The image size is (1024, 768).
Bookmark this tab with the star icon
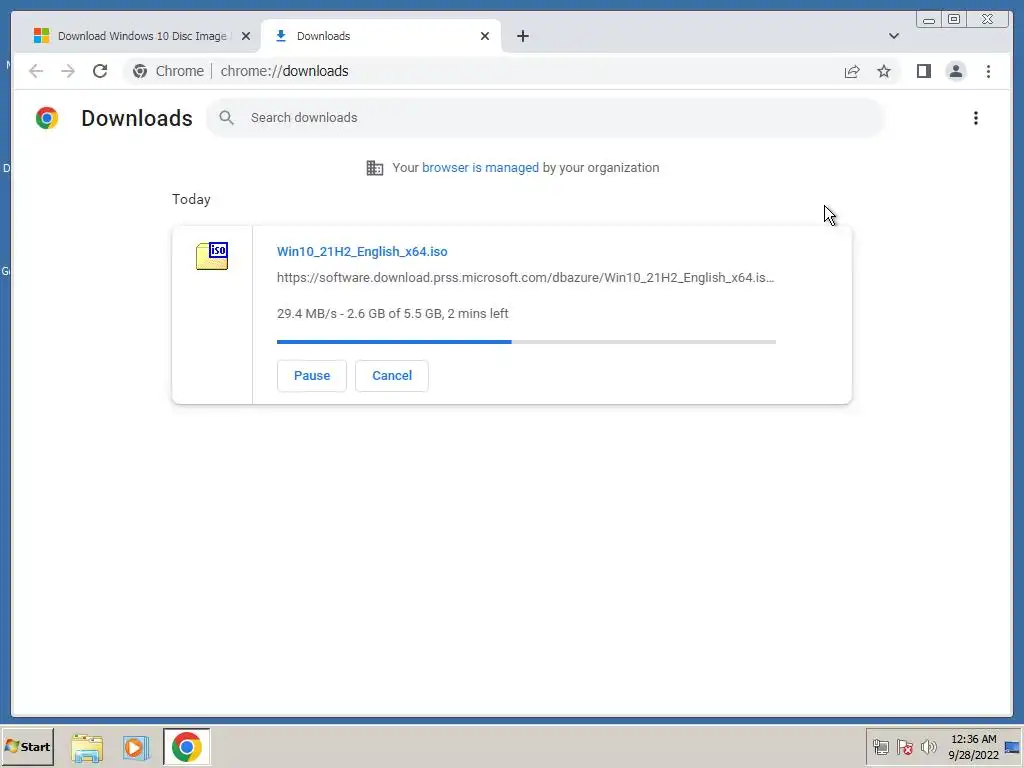coord(884,71)
